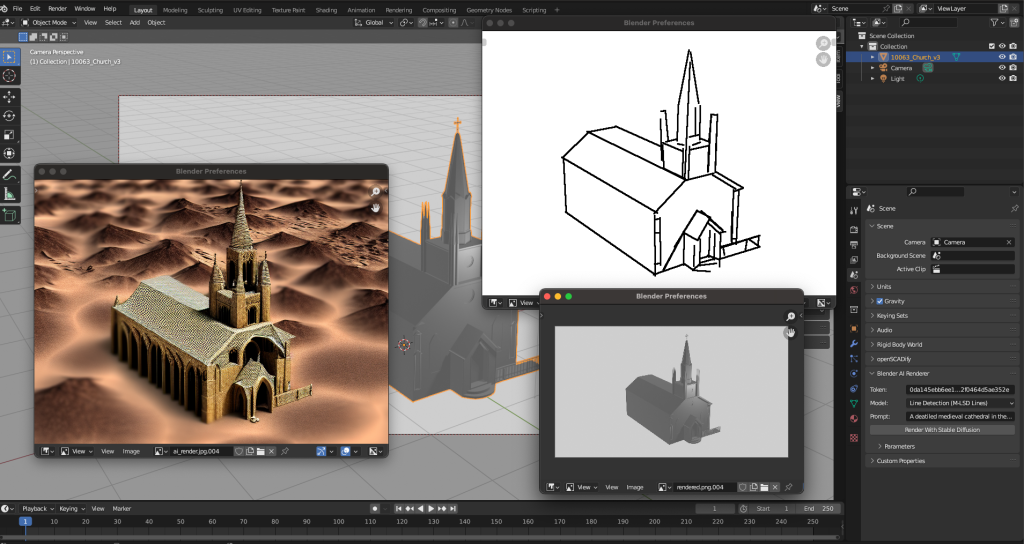Click Render With Stable Diffusion button
The image size is (1024, 544).
[x=941, y=429]
